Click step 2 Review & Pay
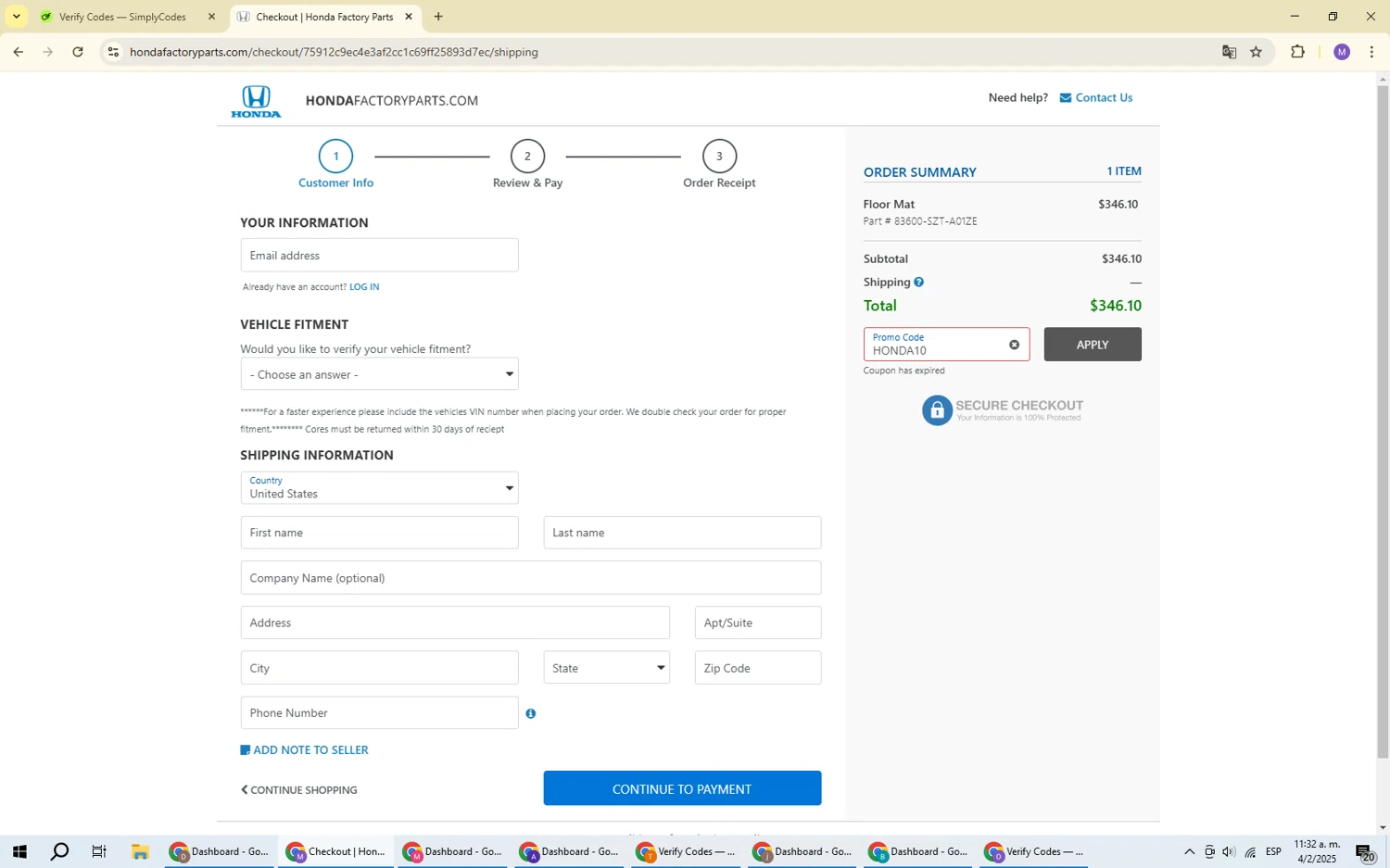Image resolution: width=1390 pixels, height=868 pixels. coord(527,165)
